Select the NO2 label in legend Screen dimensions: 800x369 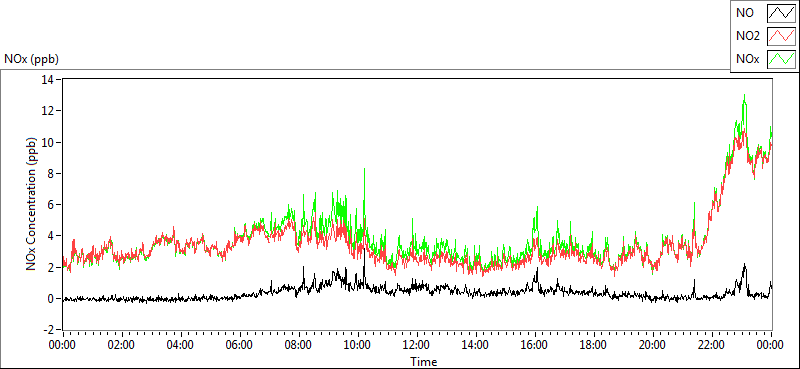[748, 37]
